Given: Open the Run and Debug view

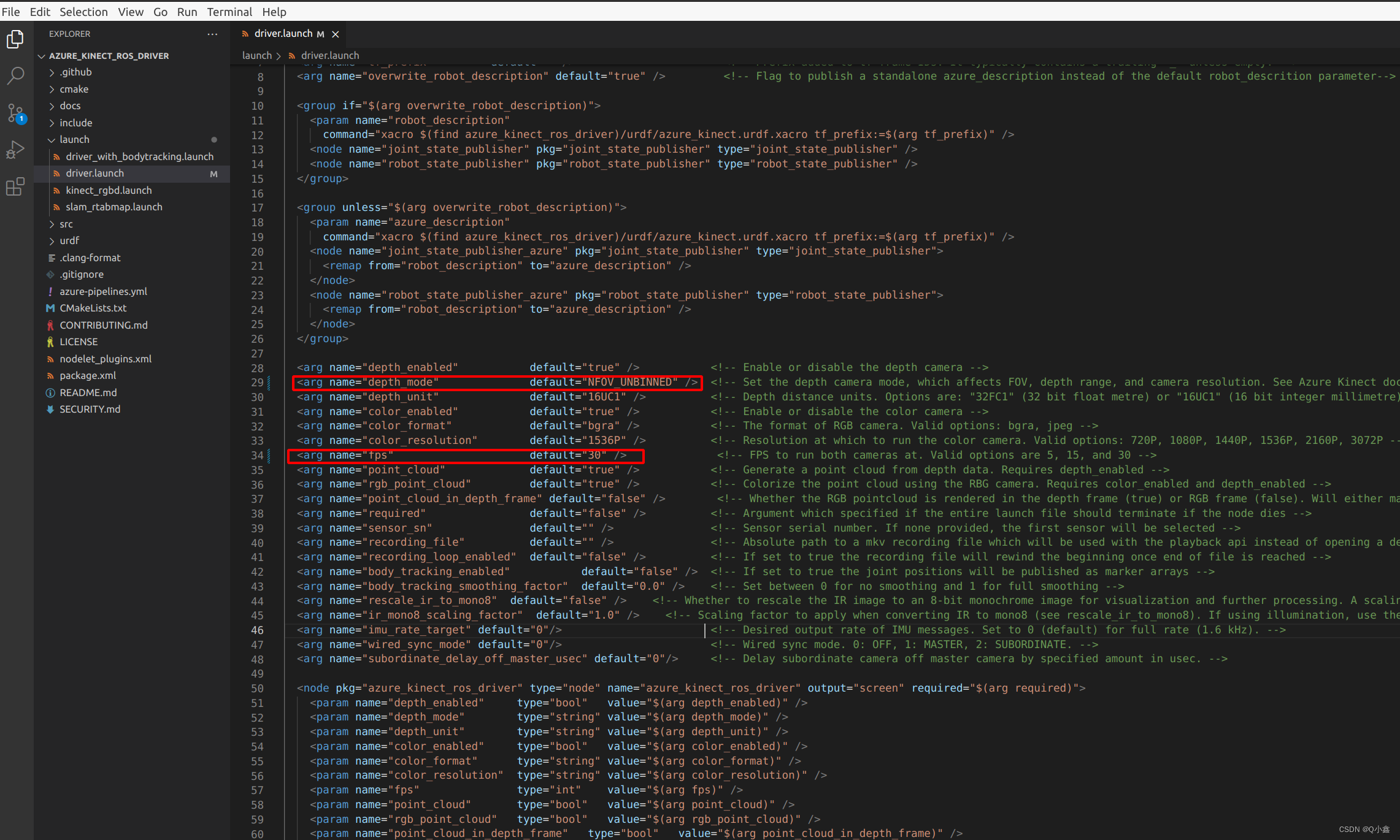Looking at the screenshot, I should coord(15,150).
